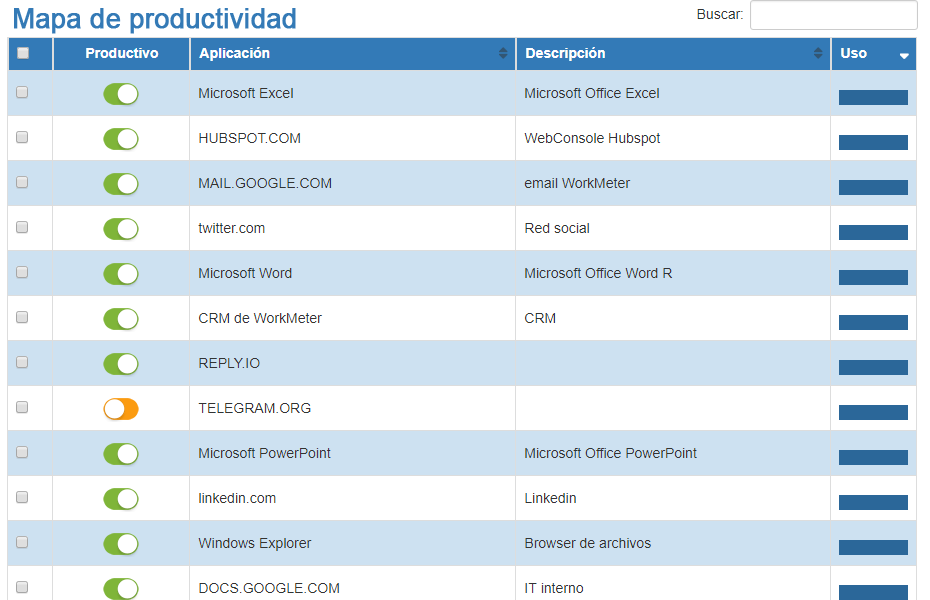
Task: Select the Windows Explorer row checkbox
Action: [x=22, y=543]
